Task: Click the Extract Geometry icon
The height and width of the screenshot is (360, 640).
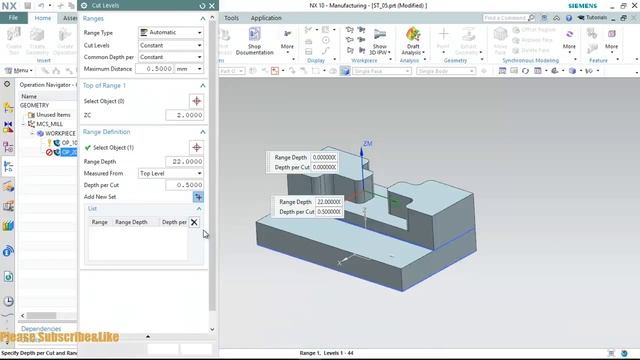Action: [467, 41]
